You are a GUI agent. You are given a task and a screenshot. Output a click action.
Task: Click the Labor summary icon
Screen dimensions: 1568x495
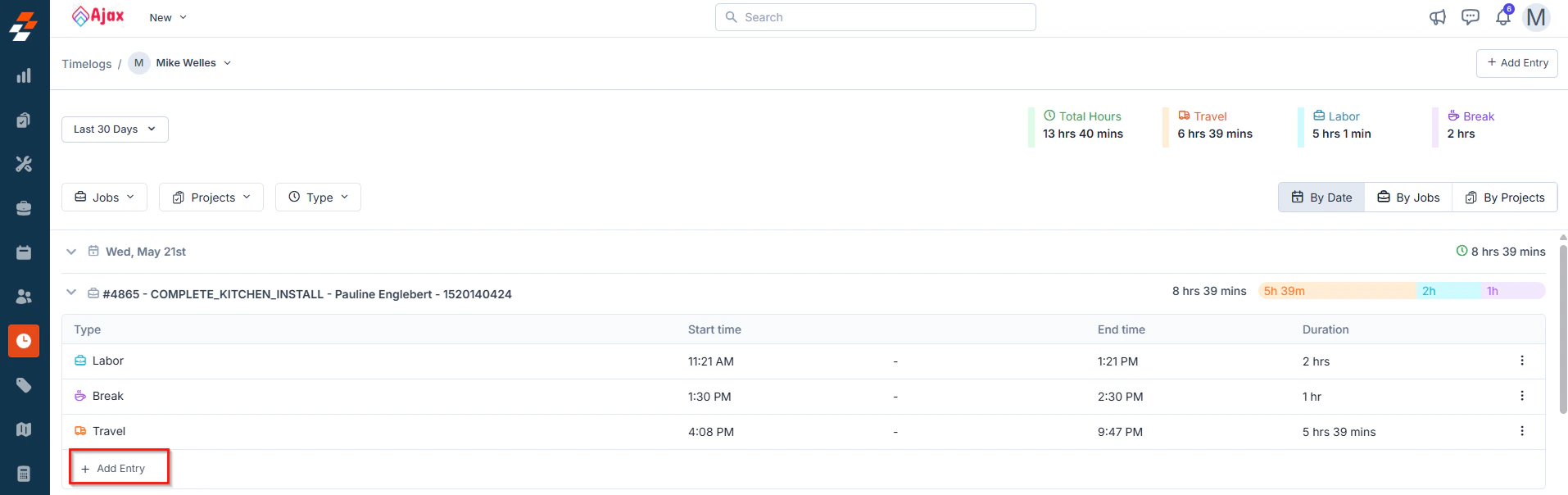point(1319,116)
